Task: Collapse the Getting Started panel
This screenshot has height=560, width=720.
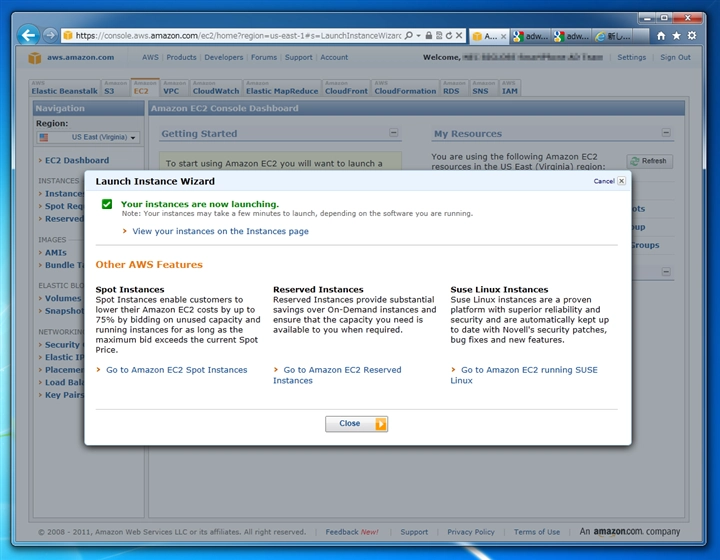Action: click(x=394, y=133)
